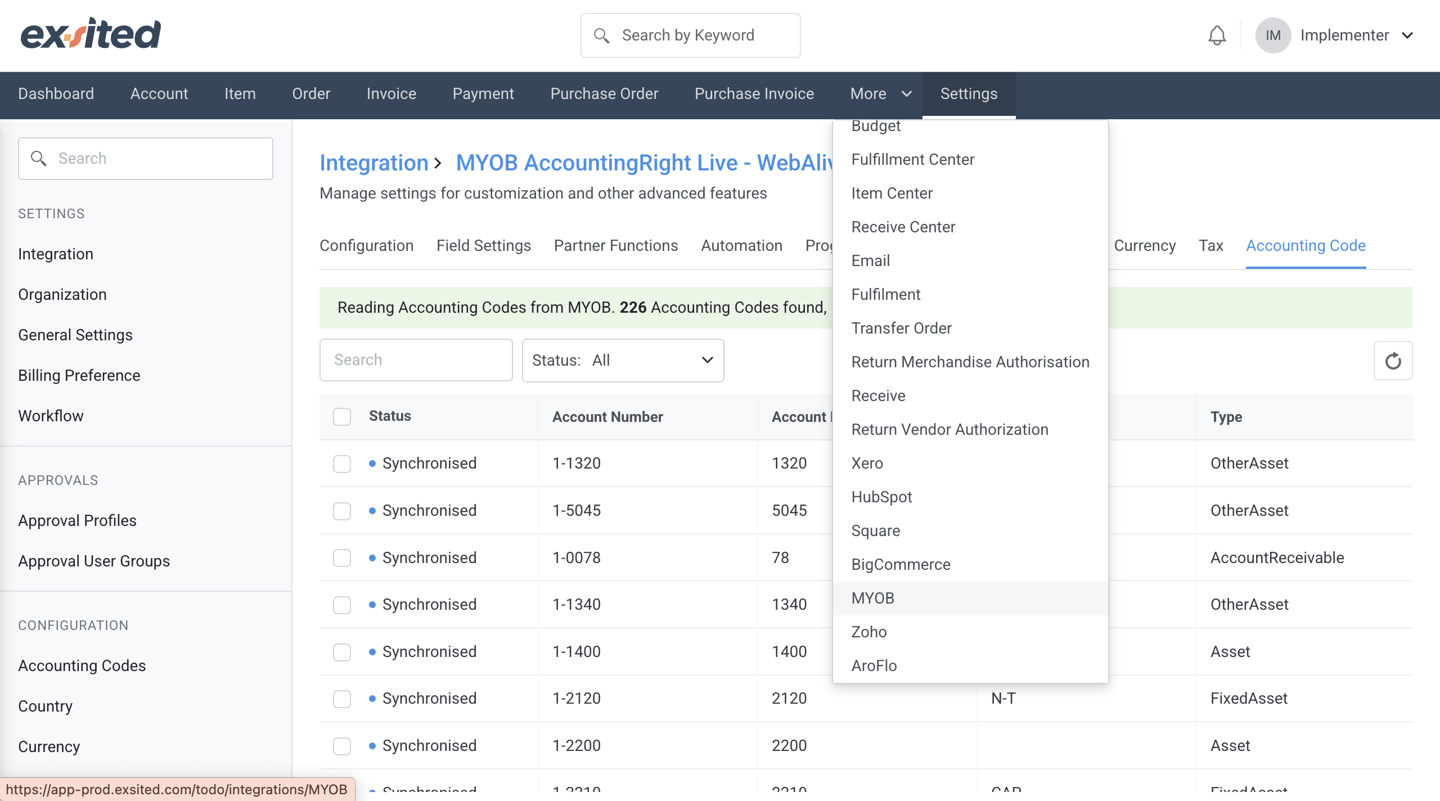
Task: Click the refresh accounting codes icon
Action: [1393, 361]
